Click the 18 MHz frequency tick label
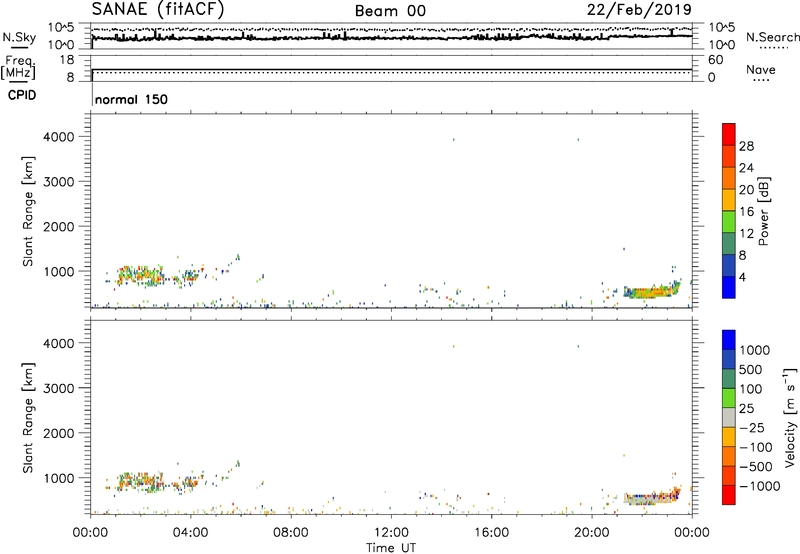The width and height of the screenshot is (800, 554). point(67,60)
